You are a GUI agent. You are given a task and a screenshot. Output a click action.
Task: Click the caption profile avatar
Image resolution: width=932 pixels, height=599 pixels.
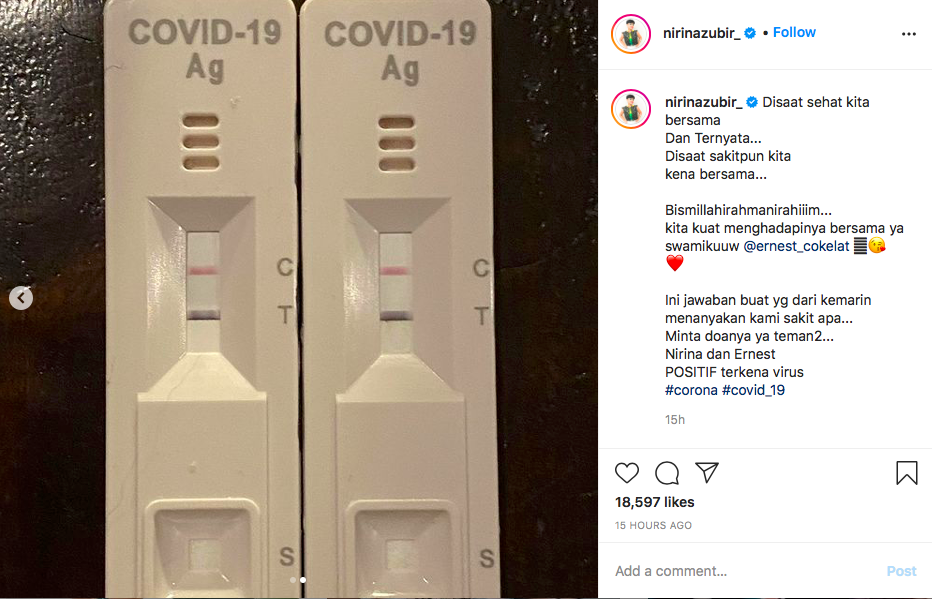tap(631, 109)
